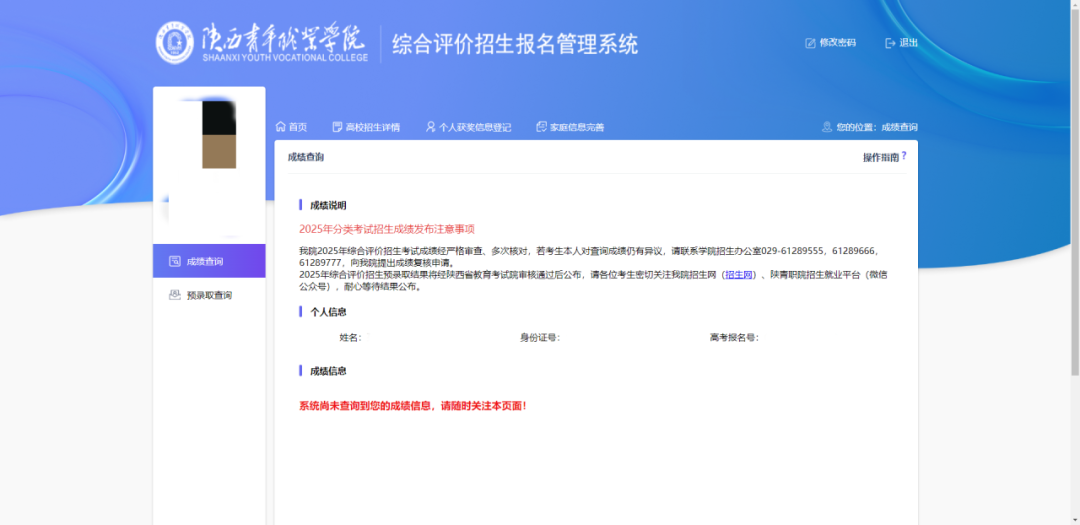This screenshot has width=1080, height=525.
Task: Click the 个人信息 section heading
Action: (x=328, y=312)
